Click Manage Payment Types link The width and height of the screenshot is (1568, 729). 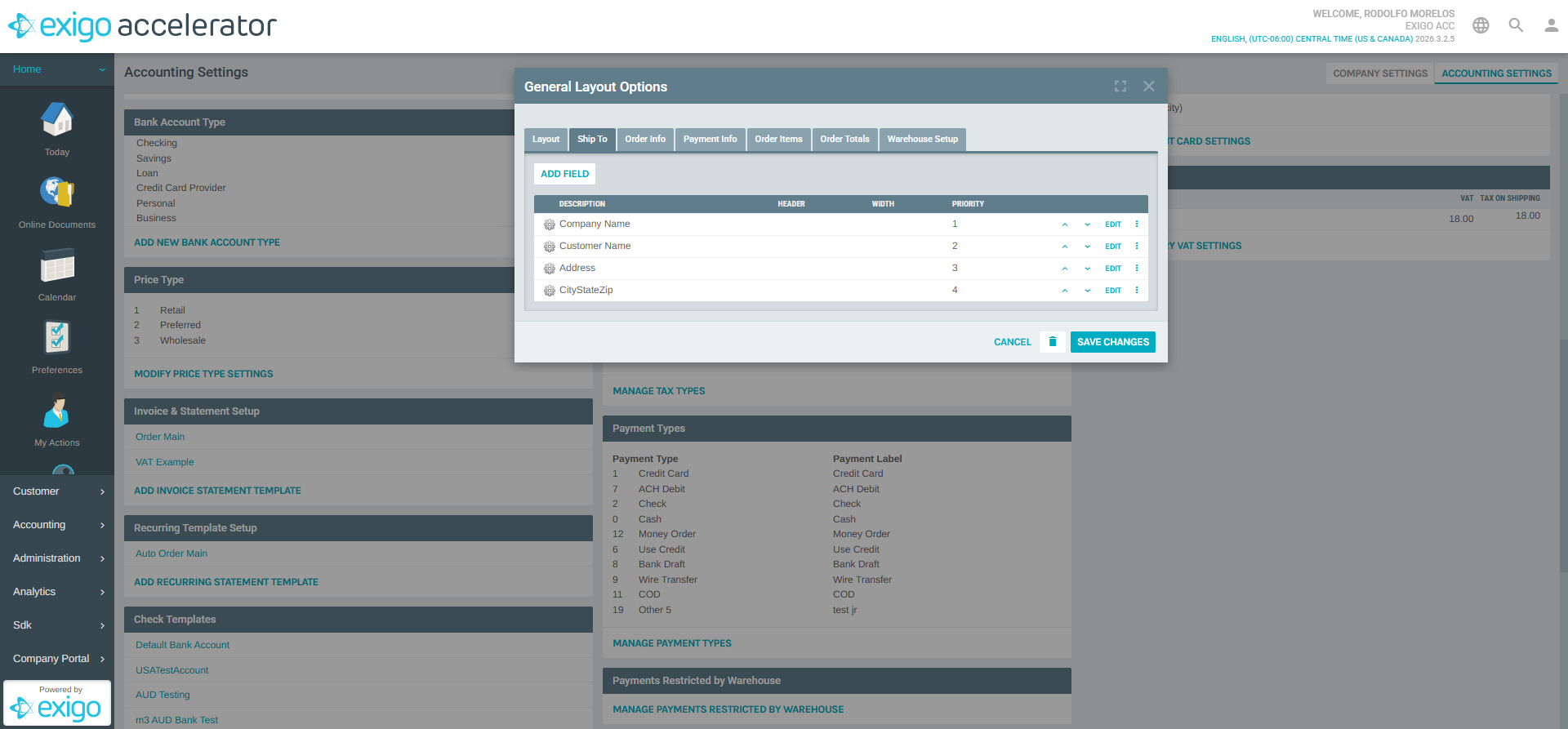[672, 643]
